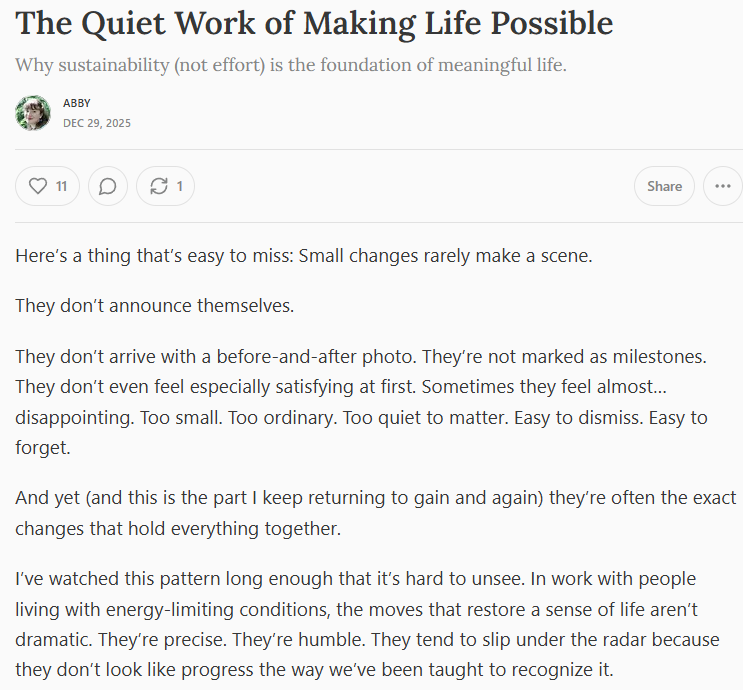Viewport: 743px width, 690px height.
Task: Click the paragraph starting "Here's a thing"
Action: click(304, 255)
